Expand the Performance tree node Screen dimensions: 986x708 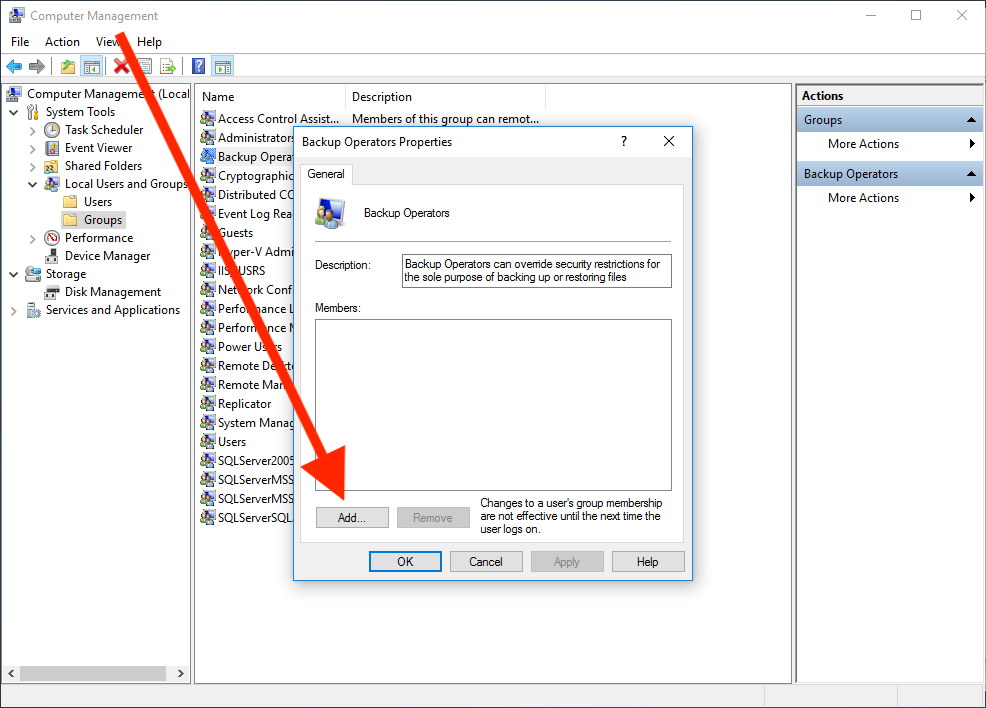[31, 237]
